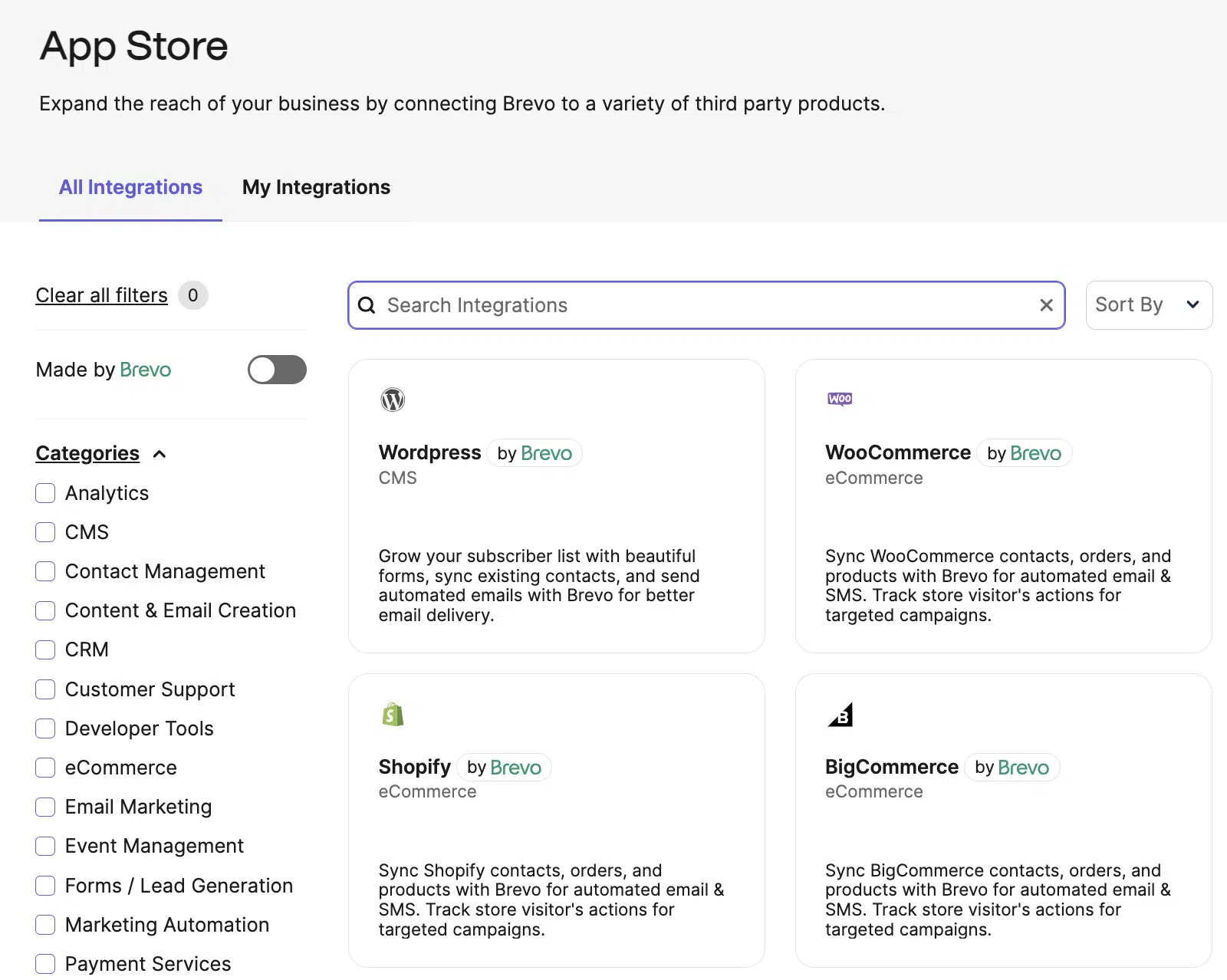Click the search magnifier icon
Viewport: 1227px width, 980px height.
[367, 305]
